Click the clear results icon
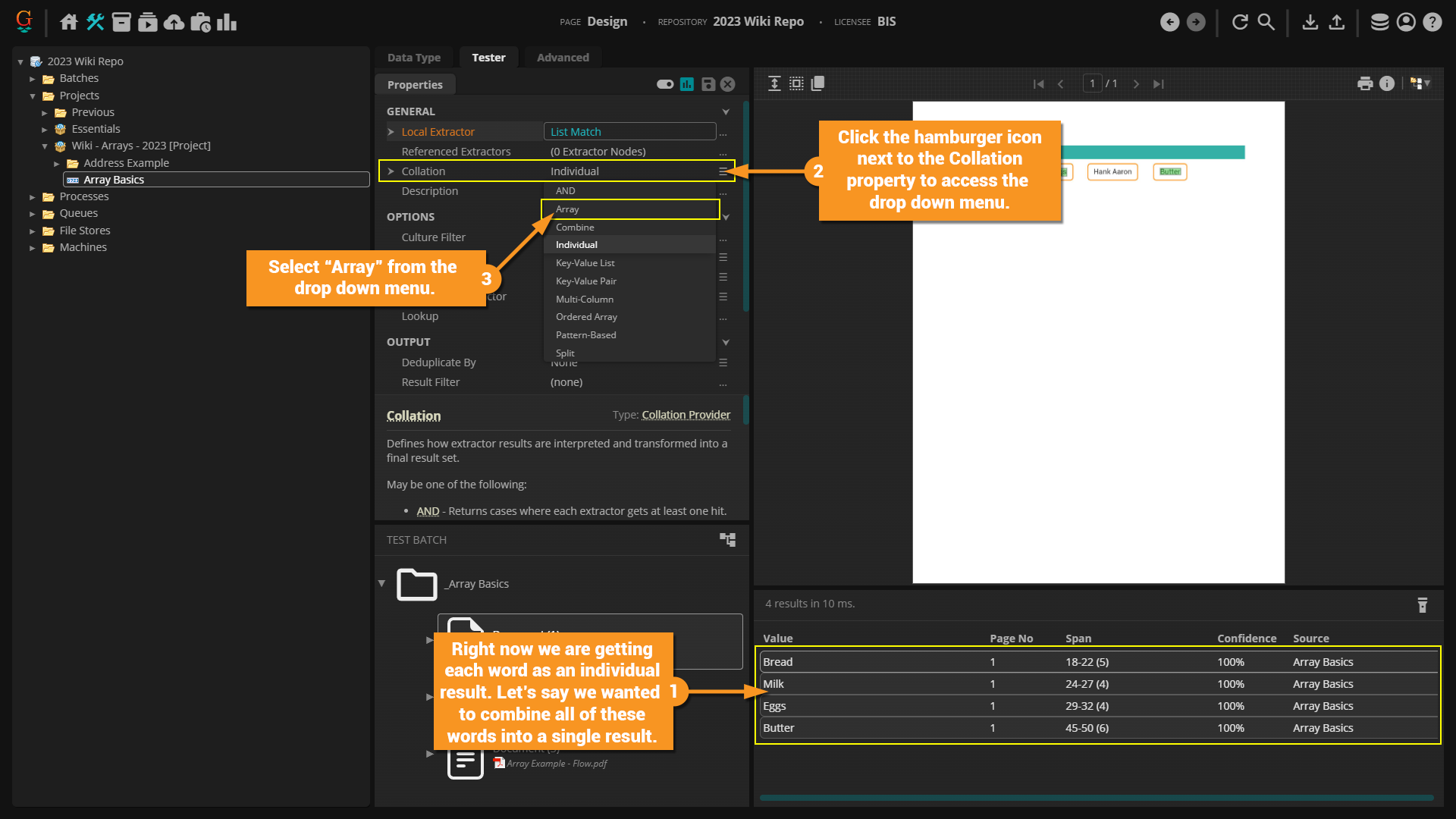 [1422, 604]
